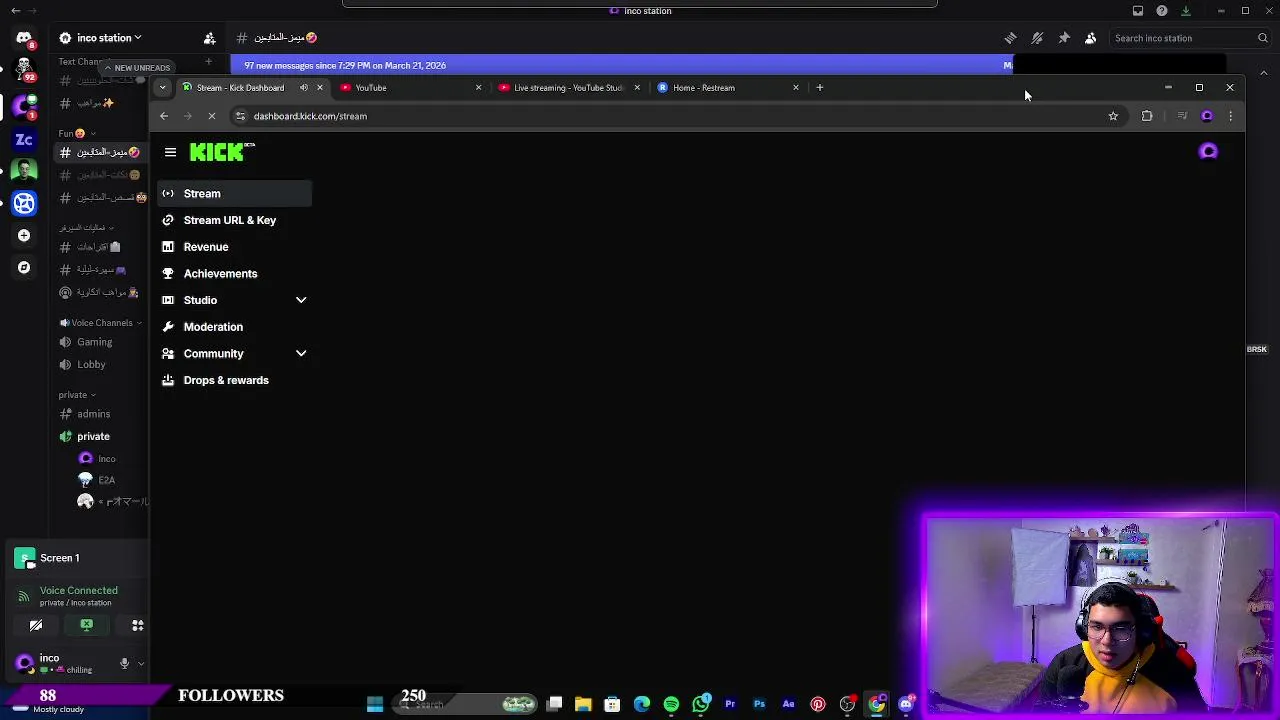
Task: Open Discord activities button in voice panel
Action: click(x=138, y=626)
